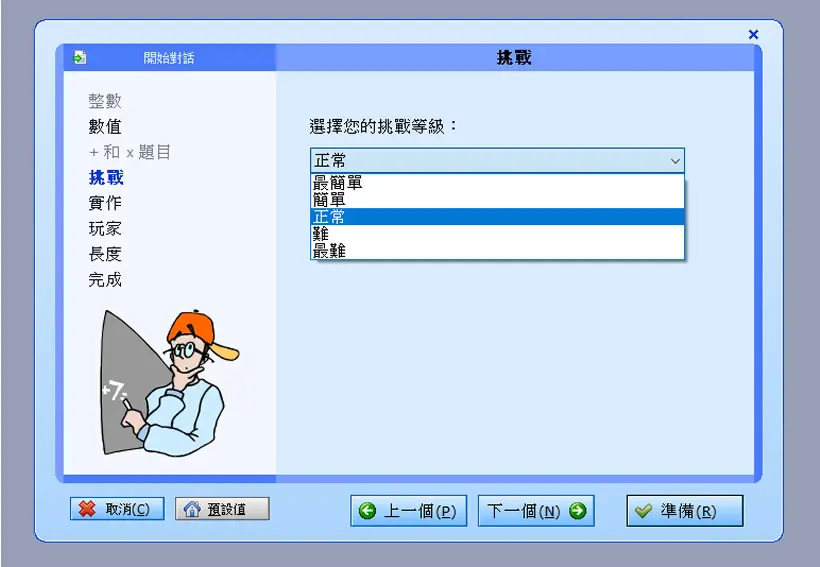
Task: Click the green checkmark icon on 準備
Action: point(643,511)
